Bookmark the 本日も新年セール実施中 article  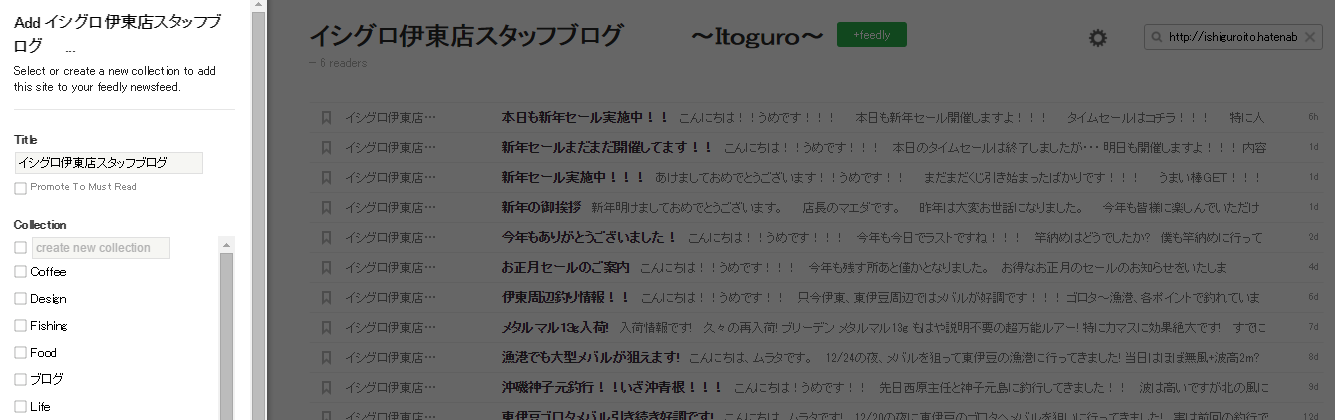coord(326,117)
